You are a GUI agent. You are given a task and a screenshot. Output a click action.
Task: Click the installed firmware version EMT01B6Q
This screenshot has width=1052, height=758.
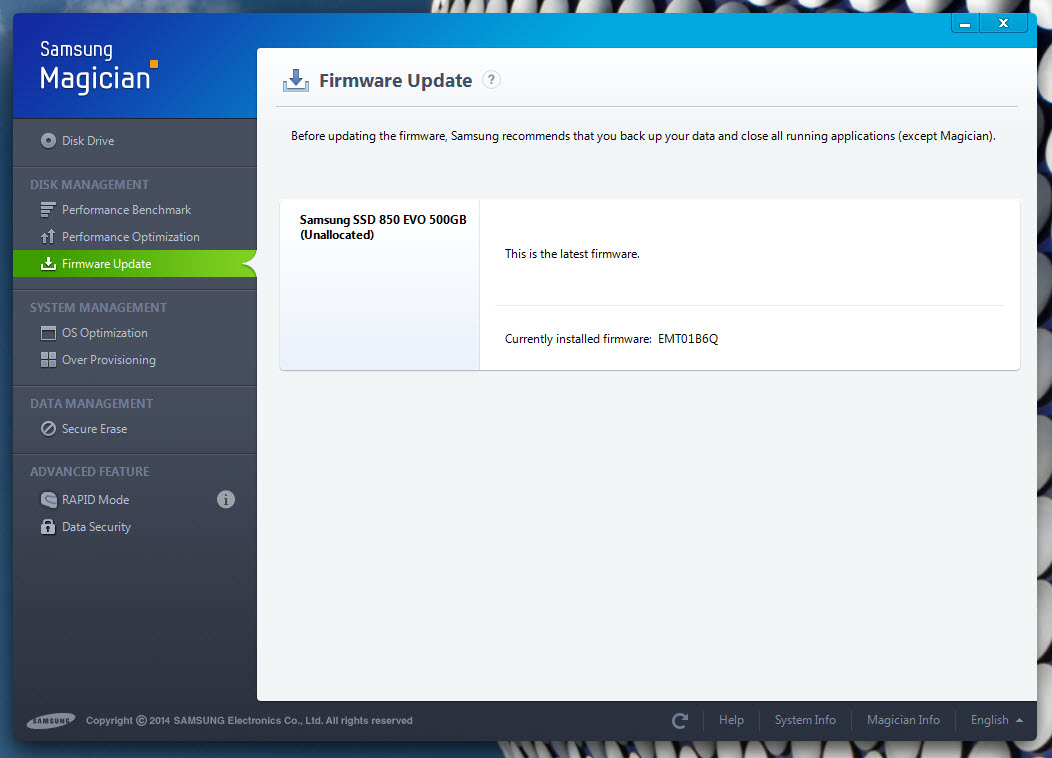point(688,339)
